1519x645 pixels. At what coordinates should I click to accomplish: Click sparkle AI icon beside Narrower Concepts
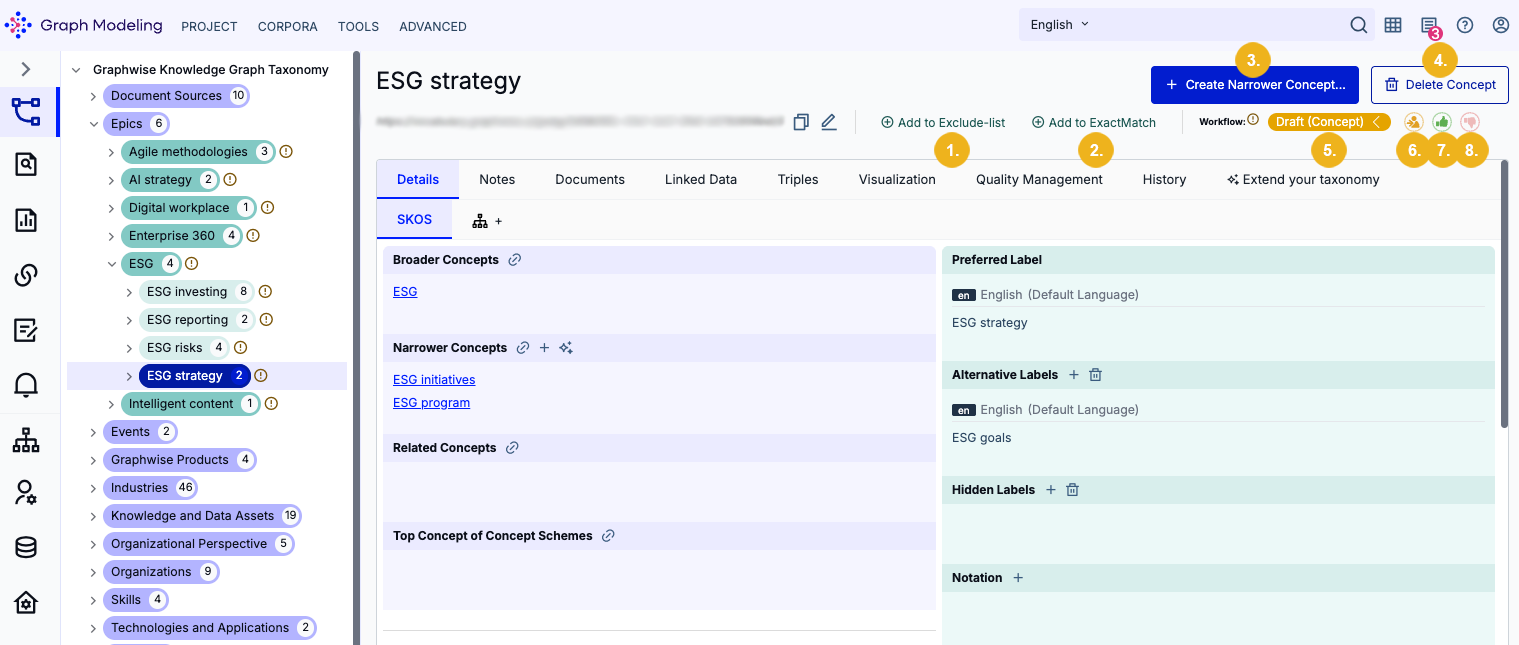566,348
